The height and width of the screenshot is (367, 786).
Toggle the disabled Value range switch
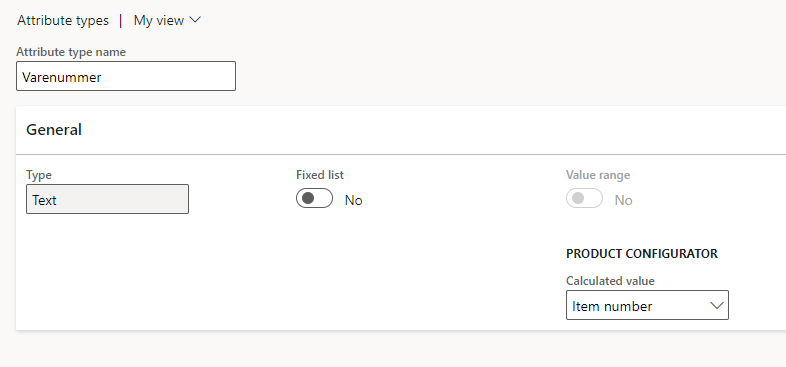[584, 198]
